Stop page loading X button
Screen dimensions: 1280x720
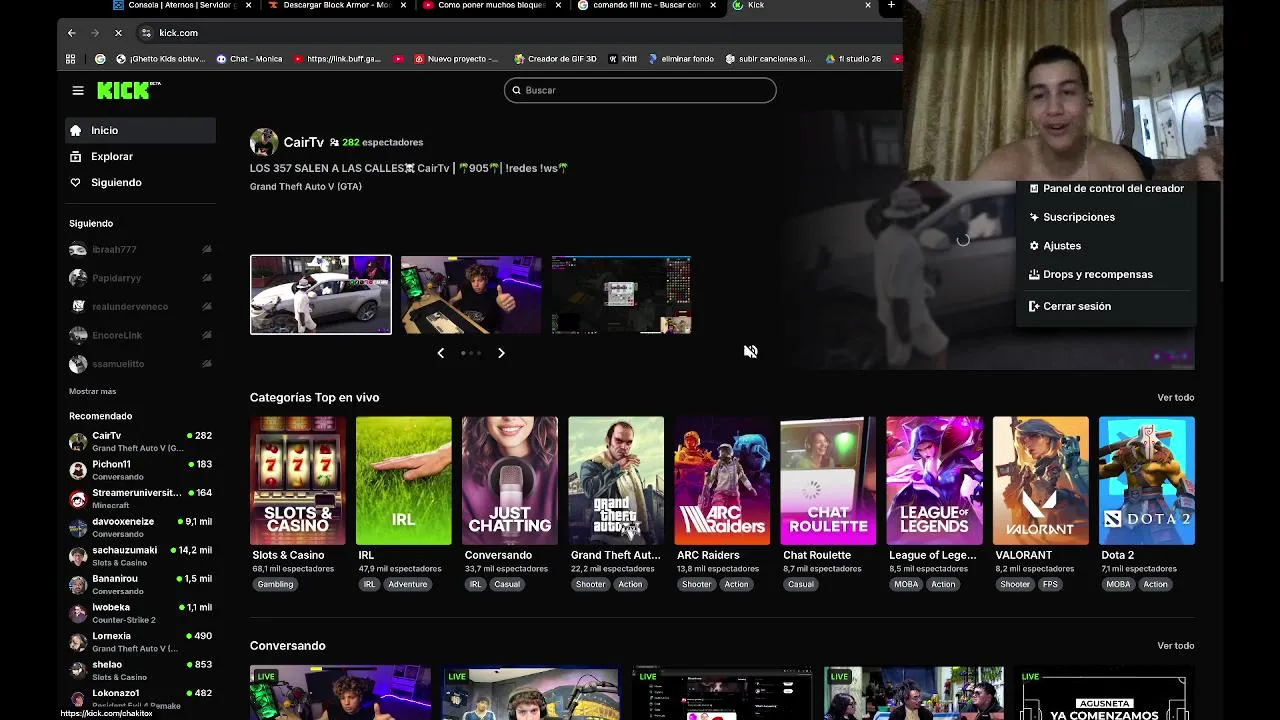(x=118, y=33)
